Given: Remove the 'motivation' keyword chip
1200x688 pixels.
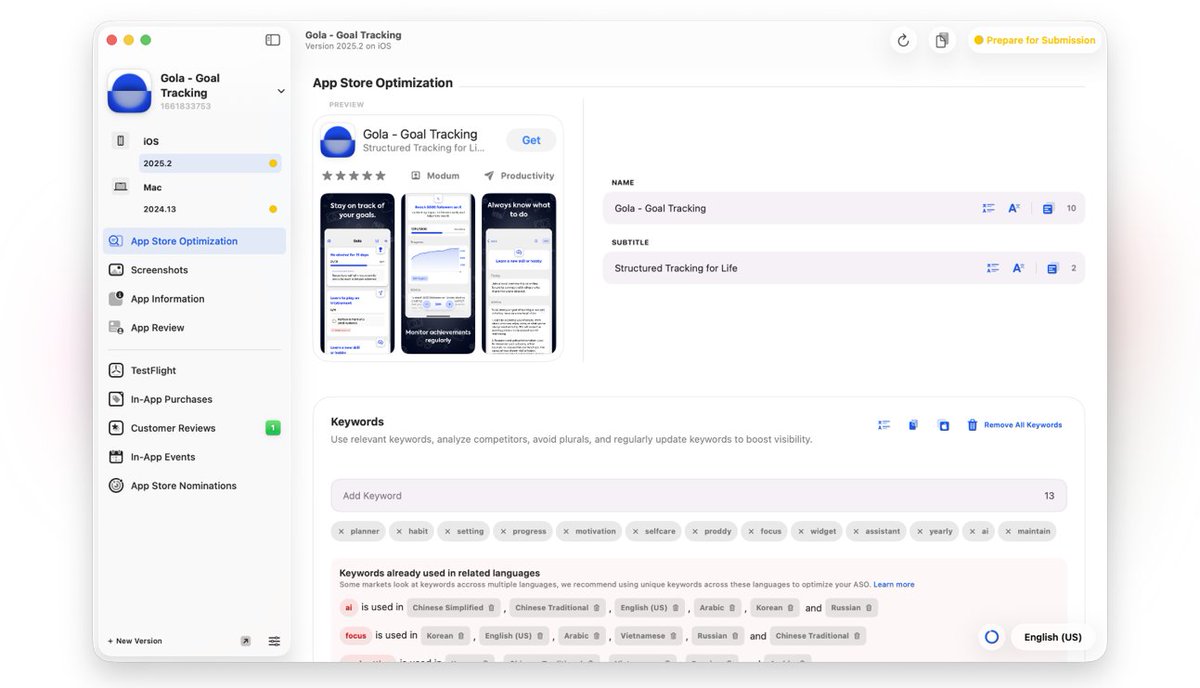Looking at the screenshot, I should coord(566,532).
